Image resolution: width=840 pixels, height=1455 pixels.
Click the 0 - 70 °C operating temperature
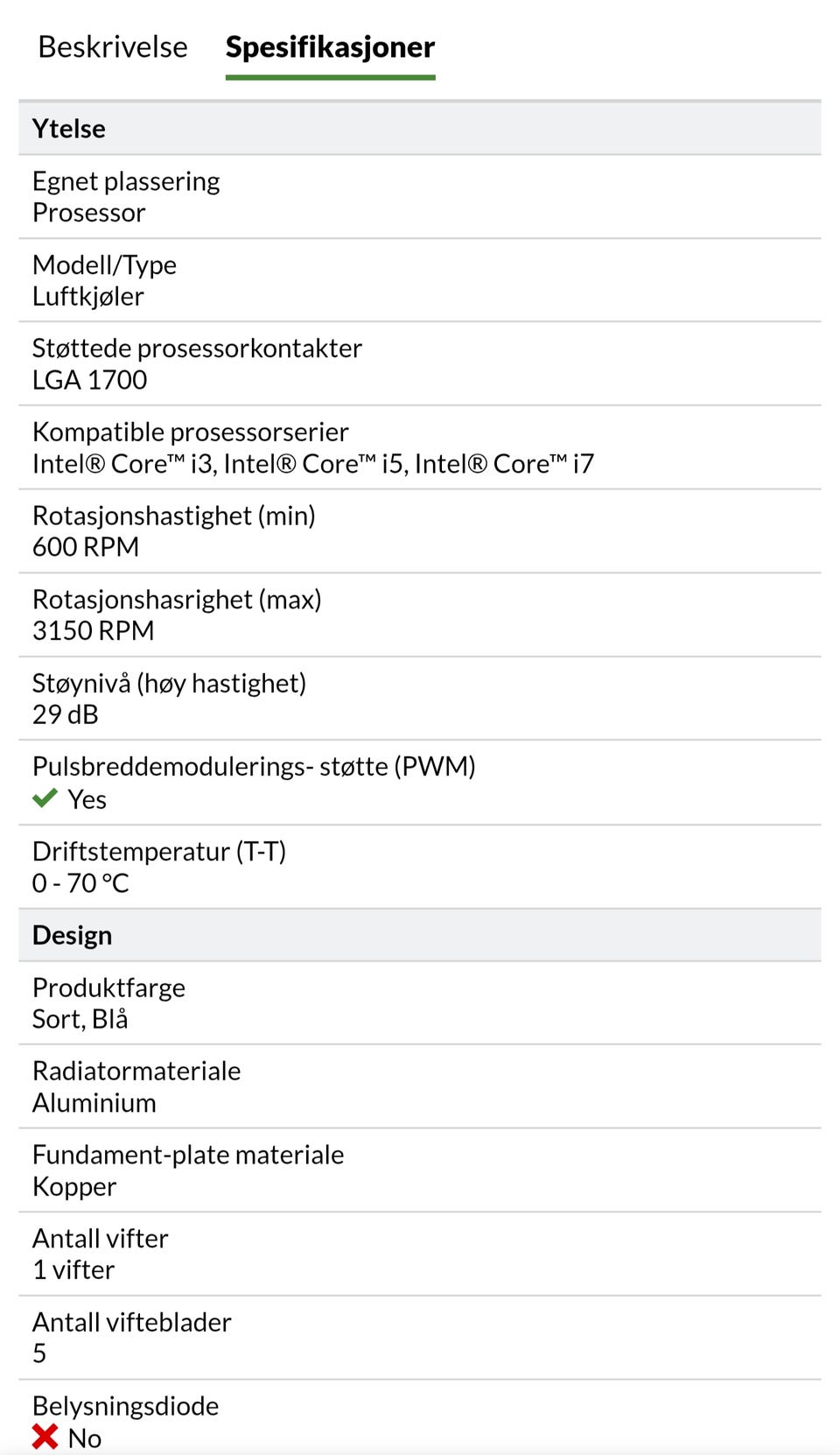coord(80,883)
